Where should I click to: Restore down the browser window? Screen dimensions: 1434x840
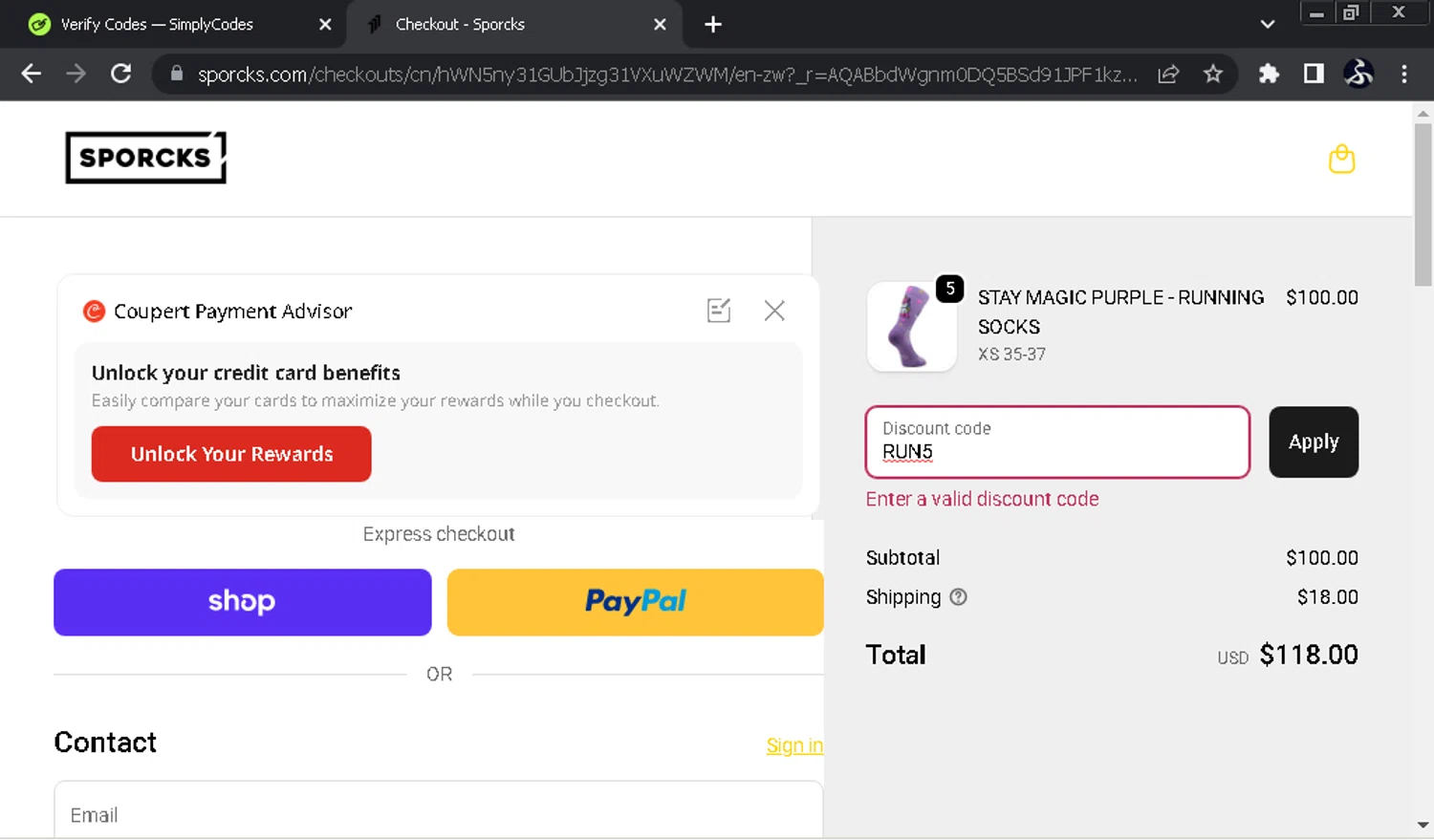tap(1351, 13)
